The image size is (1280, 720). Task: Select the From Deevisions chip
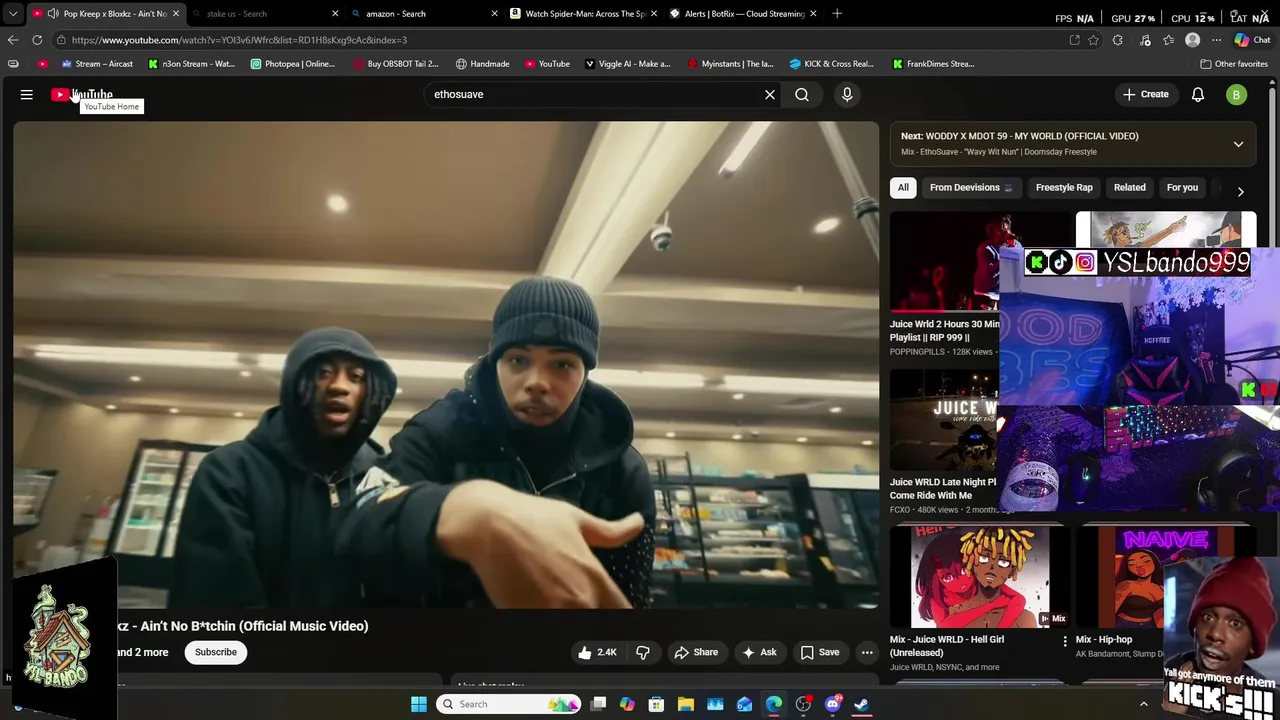971,187
